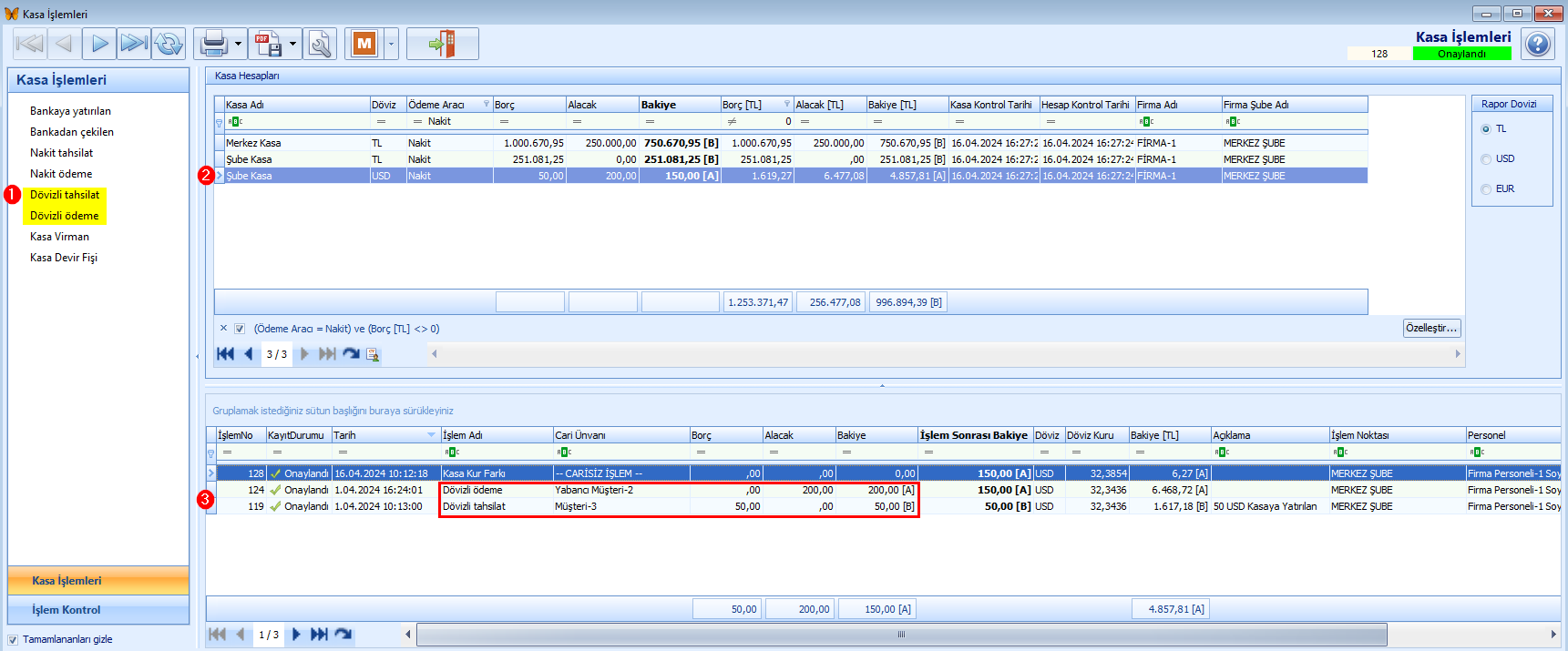The height and width of the screenshot is (651, 1568).
Task: Go to previous record in main toolbar
Action: coord(64,43)
